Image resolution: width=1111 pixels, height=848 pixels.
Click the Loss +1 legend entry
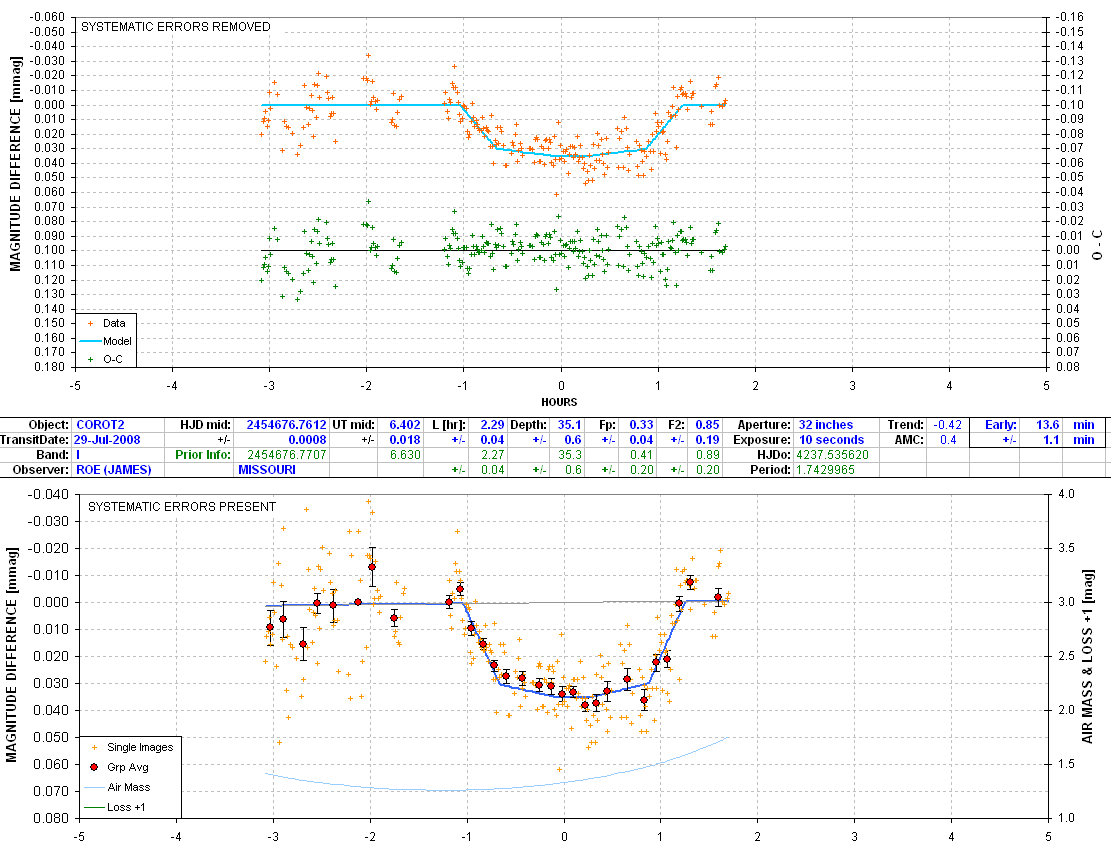tap(115, 807)
